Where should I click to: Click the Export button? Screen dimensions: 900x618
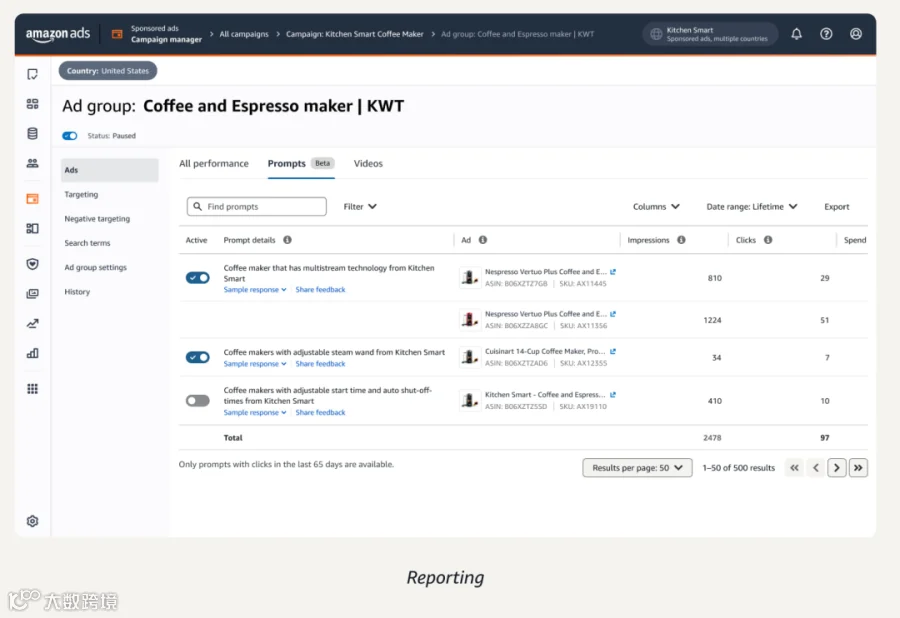836,207
